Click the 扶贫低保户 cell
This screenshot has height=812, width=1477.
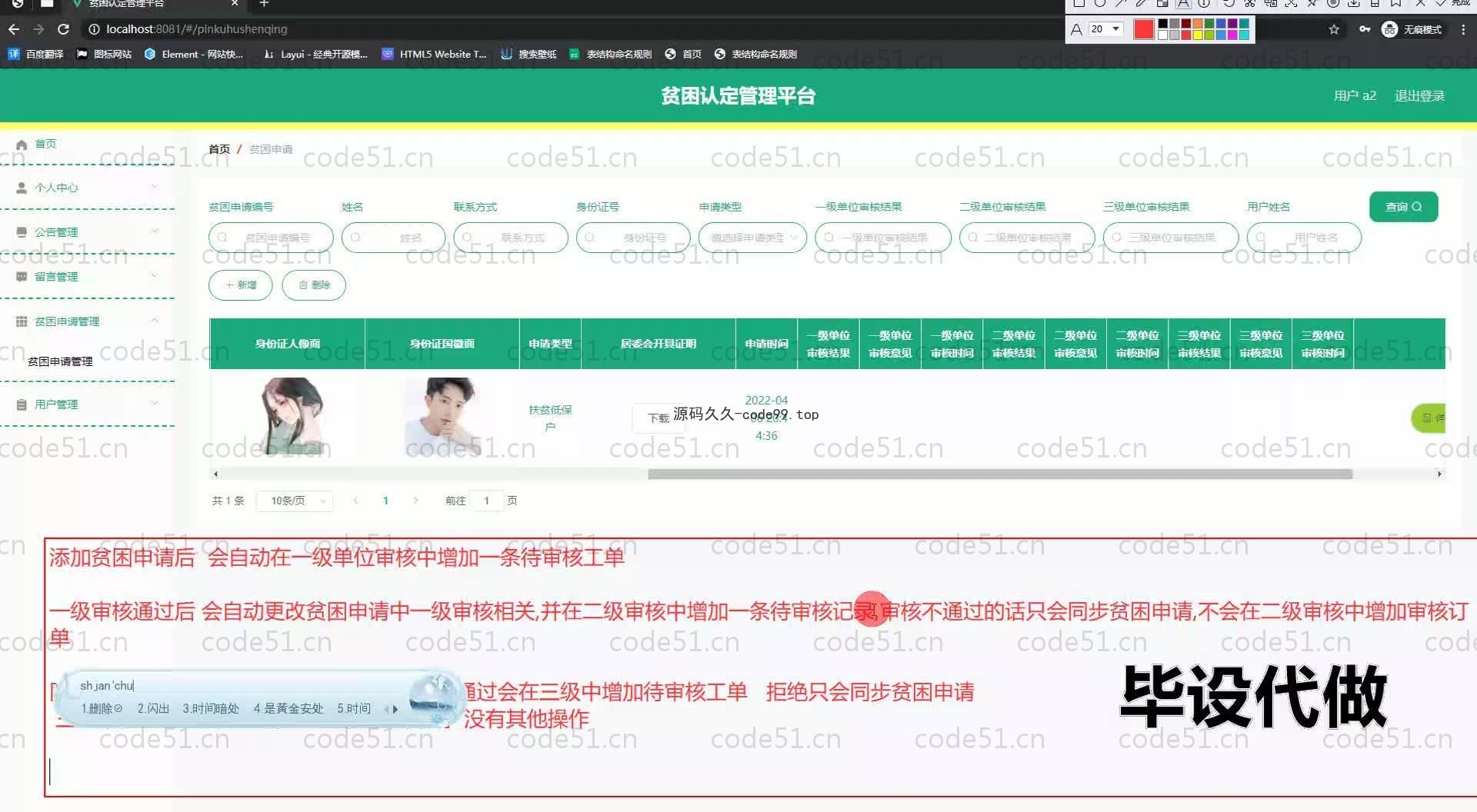click(x=550, y=418)
